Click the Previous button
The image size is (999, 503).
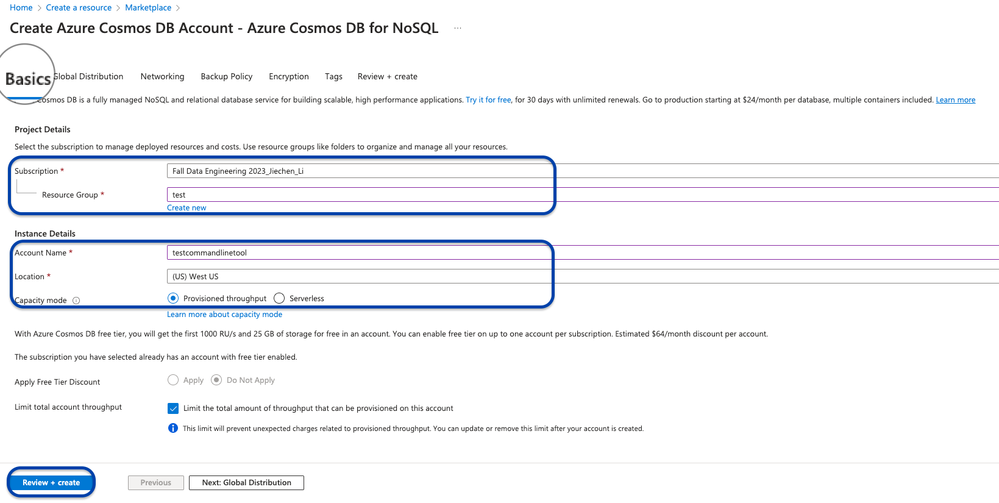click(155, 483)
